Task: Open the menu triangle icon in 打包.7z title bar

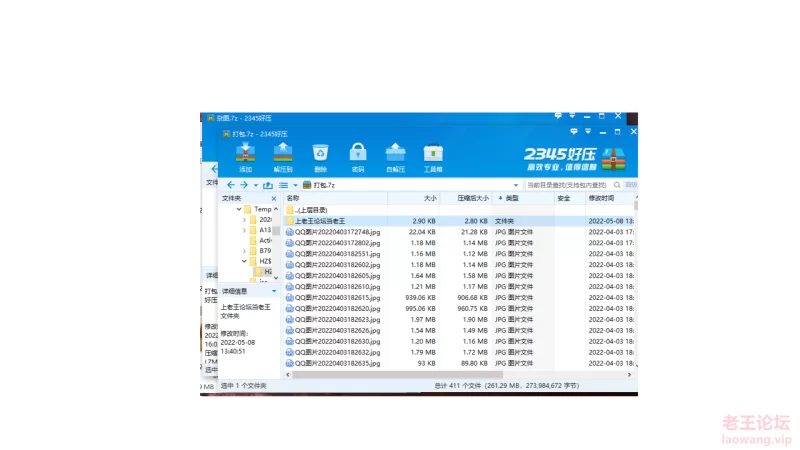Action: click(588, 132)
